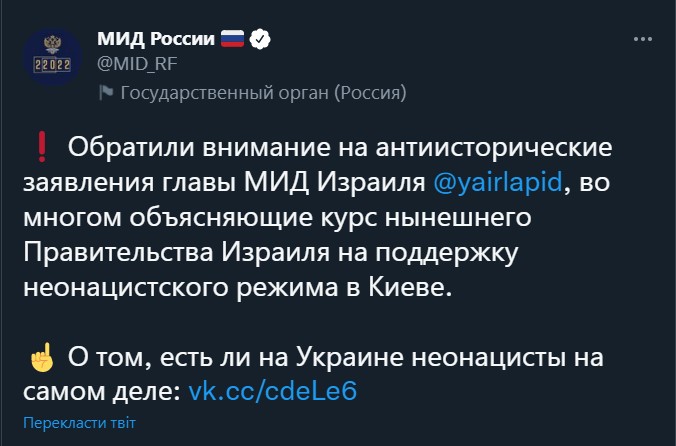Image resolution: width=676 pixels, height=446 pixels.
Task: Open the Государственный орган (Россия) label info
Action: (263, 93)
